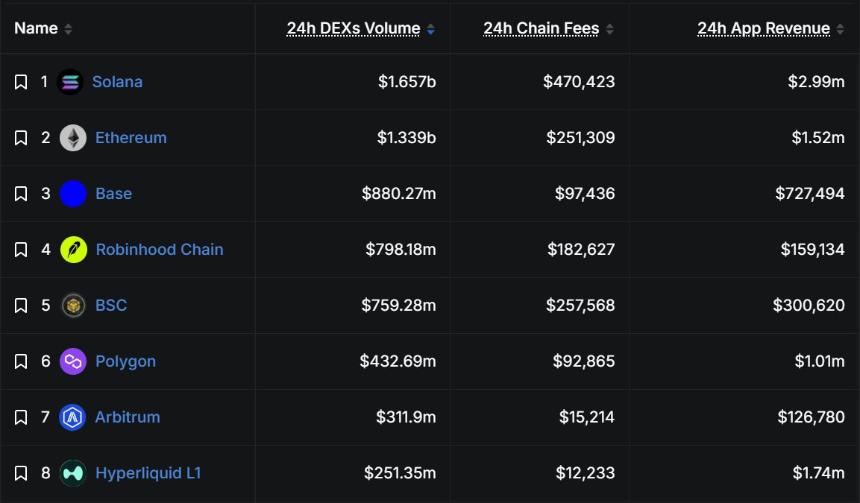The image size is (860, 503).
Task: Open the Robinhood Chain link
Action: click(160, 250)
